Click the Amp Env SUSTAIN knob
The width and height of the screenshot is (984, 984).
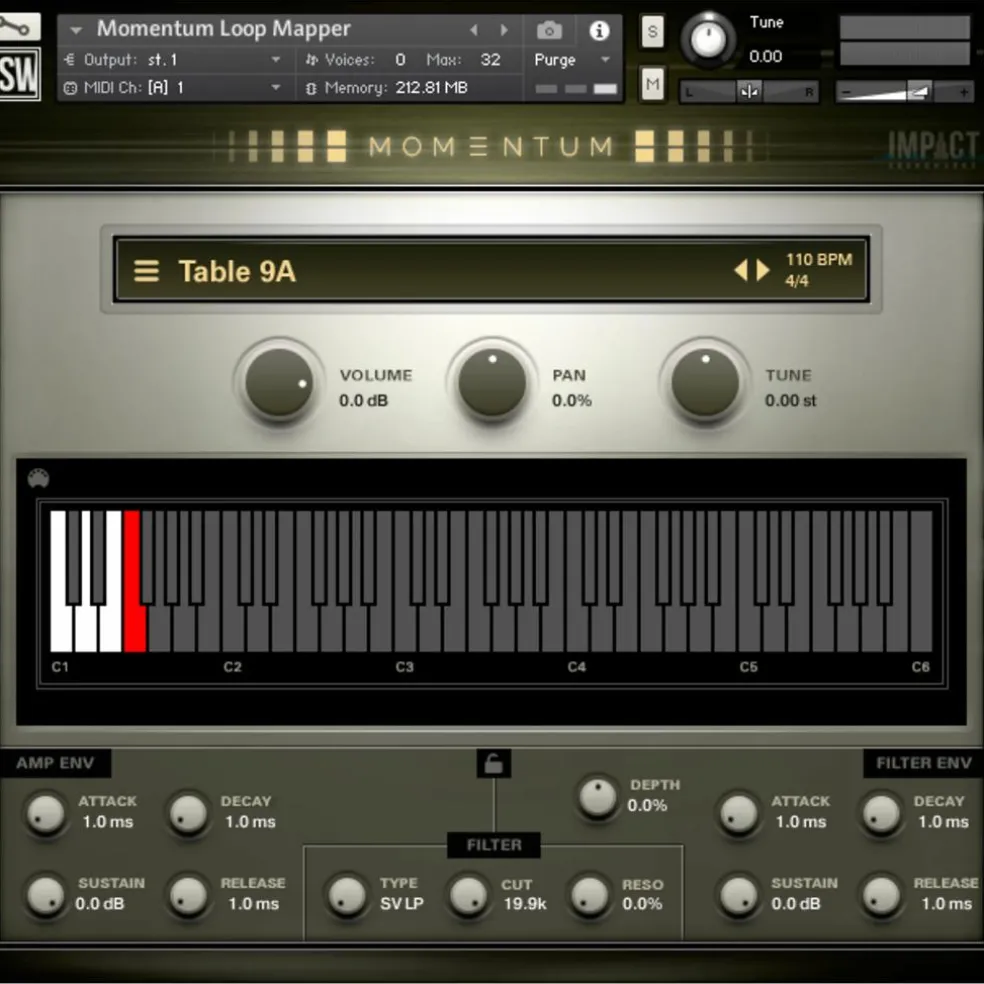pos(46,895)
